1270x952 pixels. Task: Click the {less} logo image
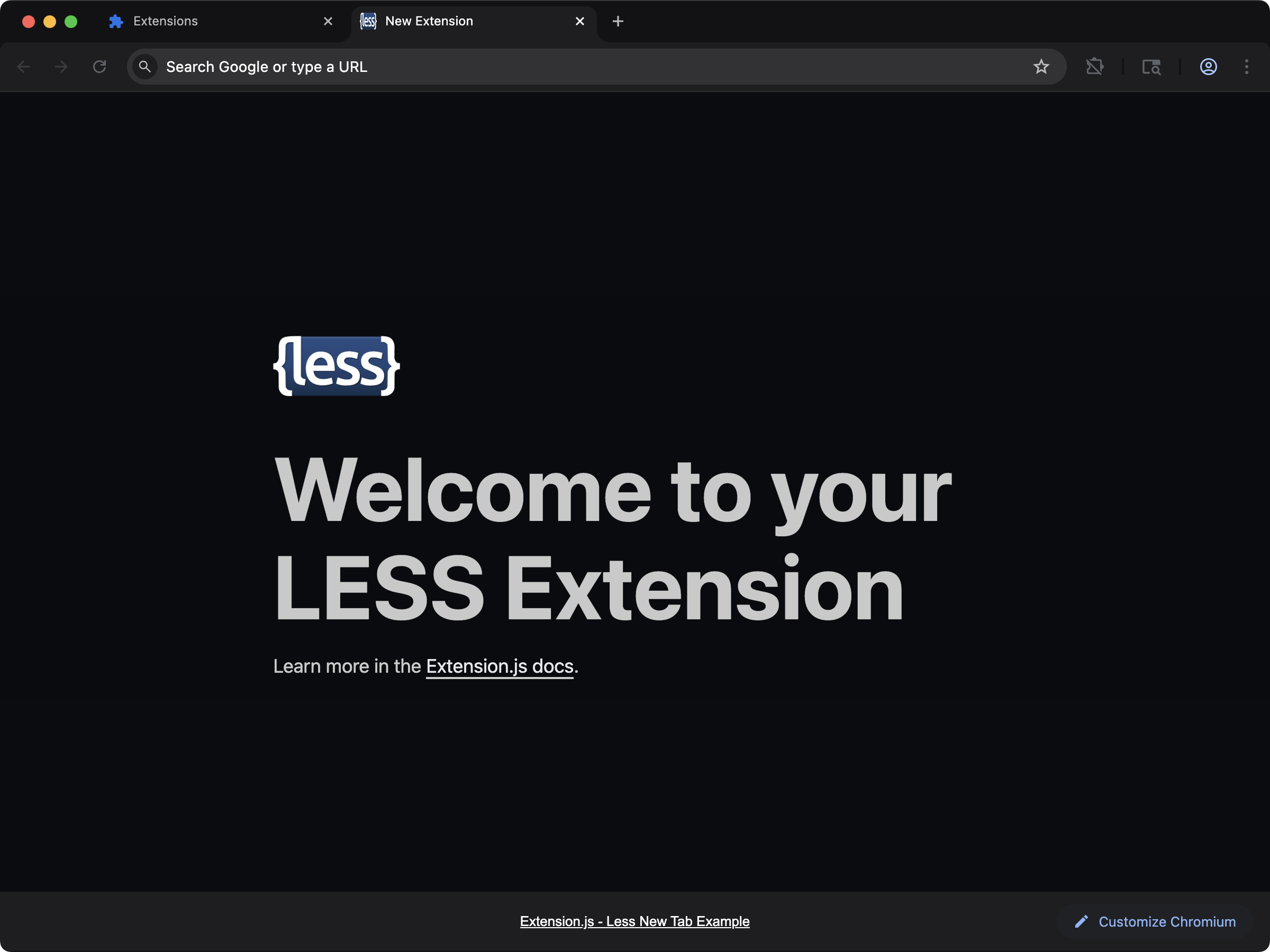pos(337,366)
